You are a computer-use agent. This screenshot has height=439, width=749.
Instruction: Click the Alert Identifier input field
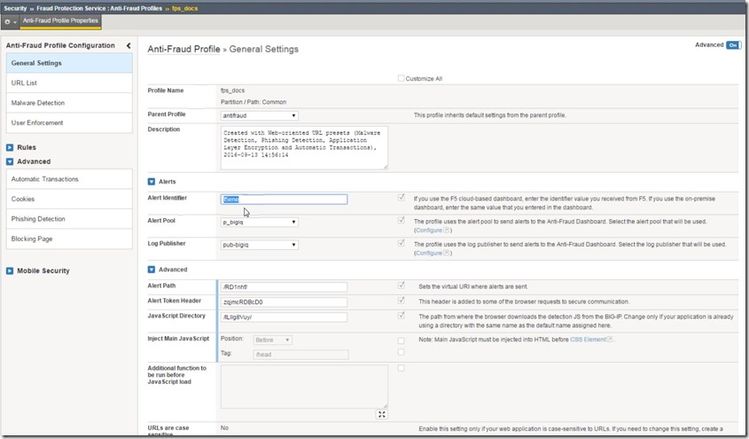pos(283,199)
